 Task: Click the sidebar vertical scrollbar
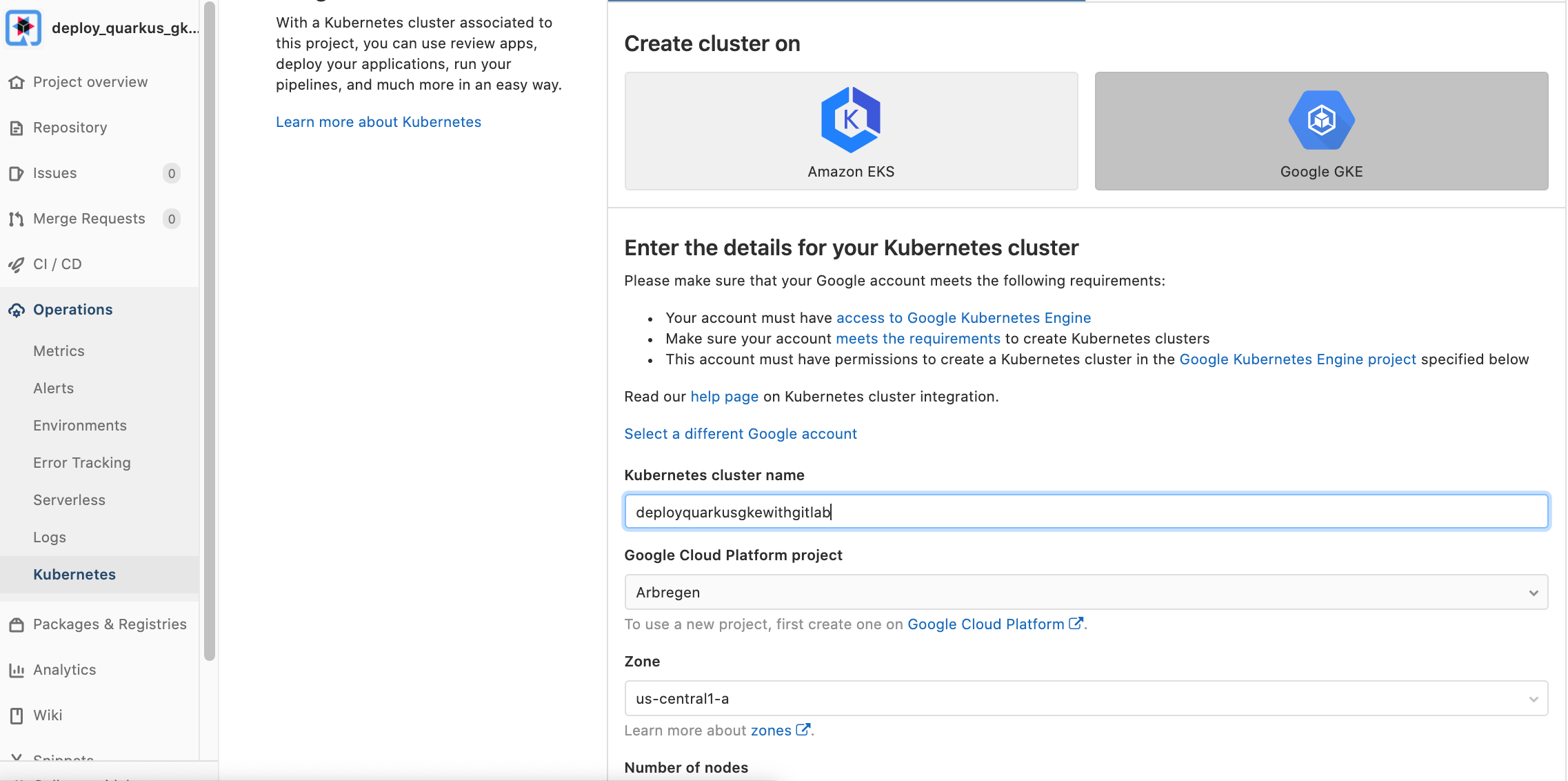(x=210, y=331)
